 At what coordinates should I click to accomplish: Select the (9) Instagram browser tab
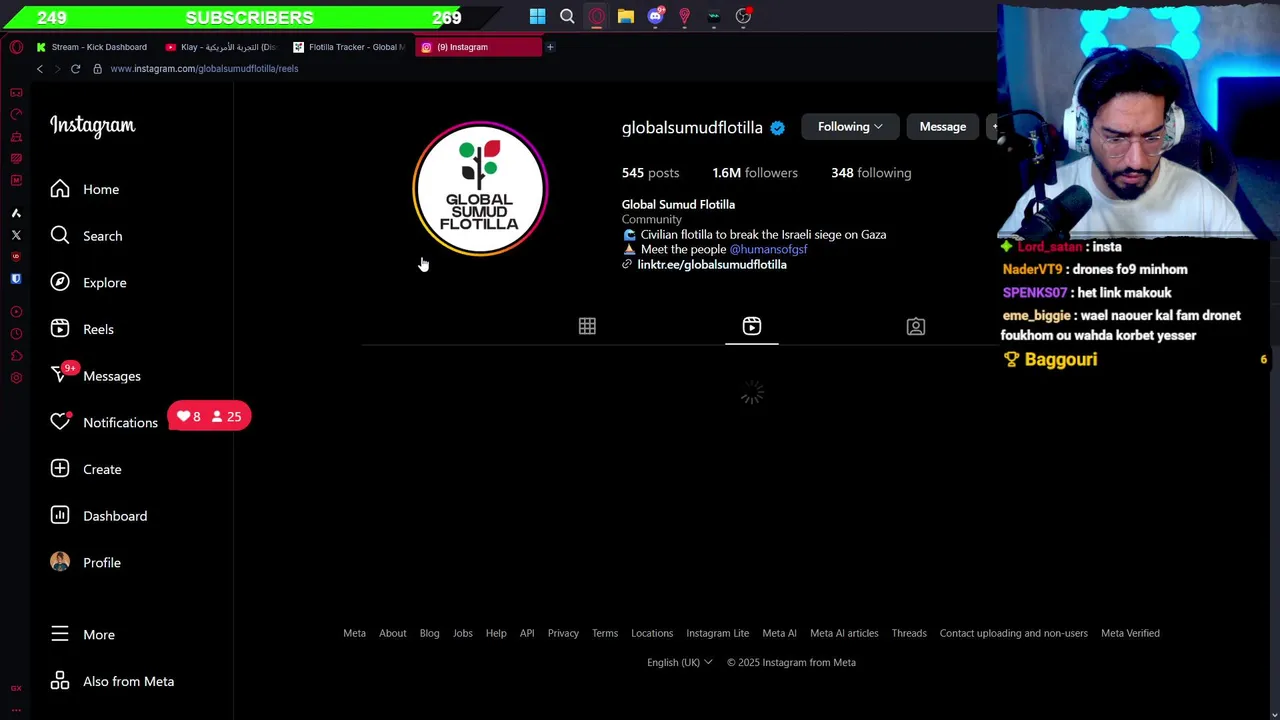pos(478,47)
